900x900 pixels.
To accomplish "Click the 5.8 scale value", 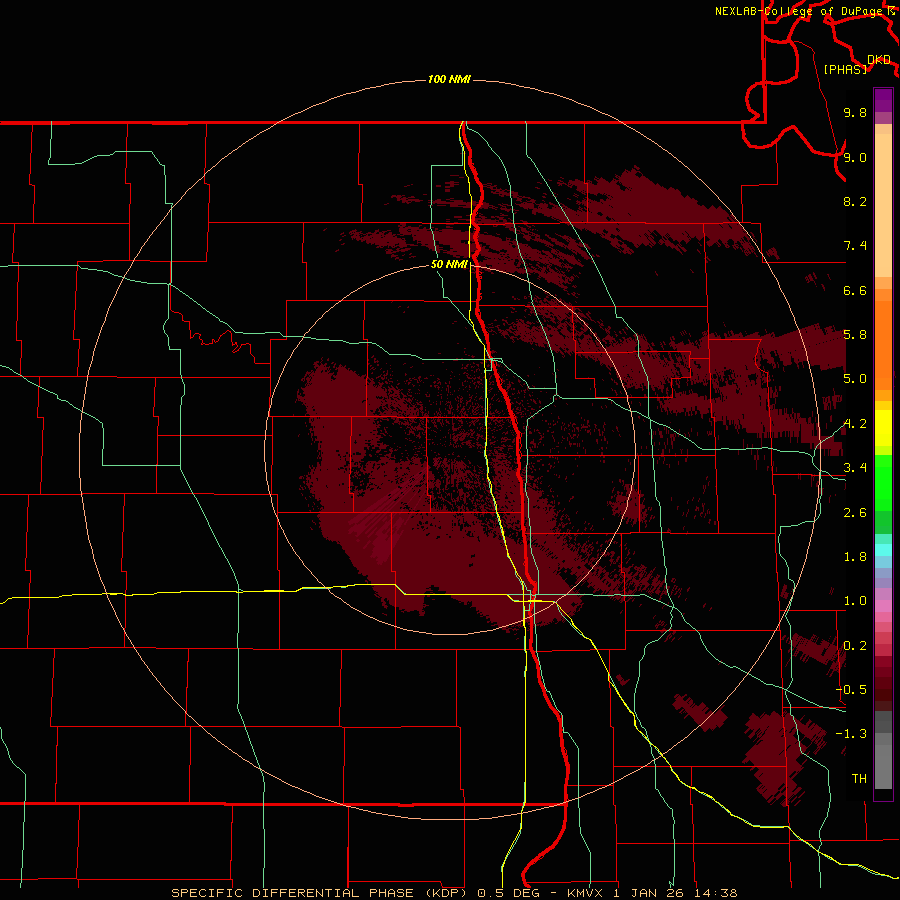I will [855, 335].
